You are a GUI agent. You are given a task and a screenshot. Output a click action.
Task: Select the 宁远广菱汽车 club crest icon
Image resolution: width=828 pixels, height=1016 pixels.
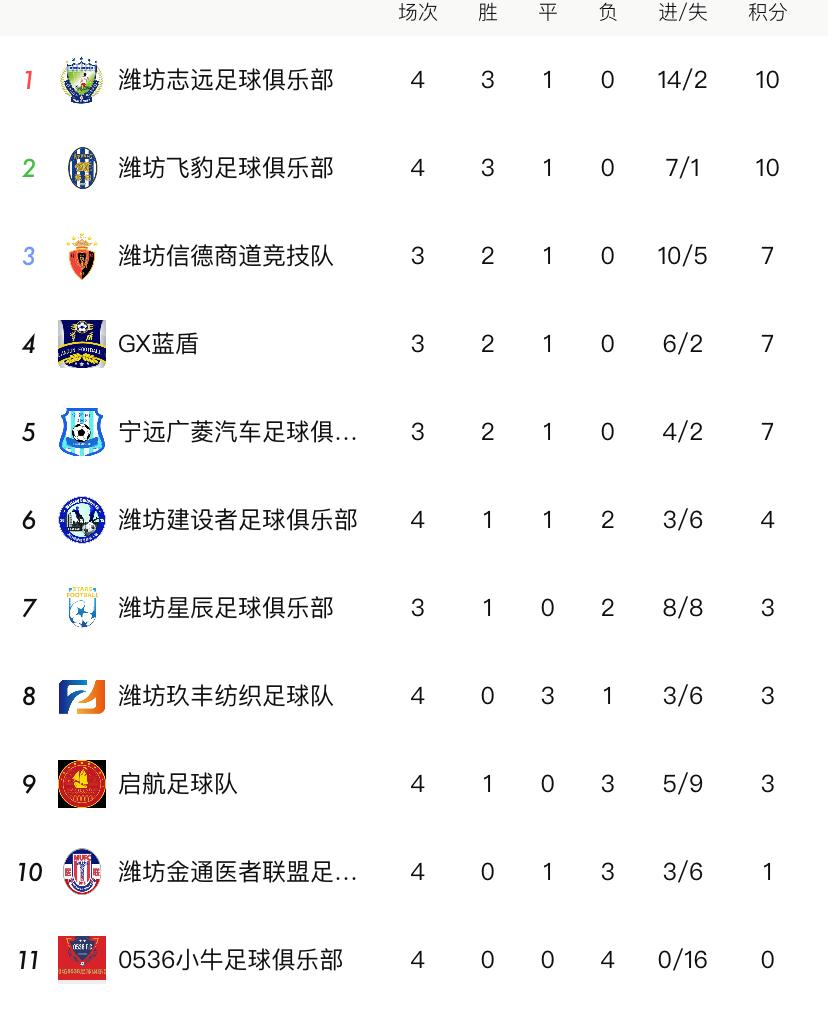pos(82,432)
